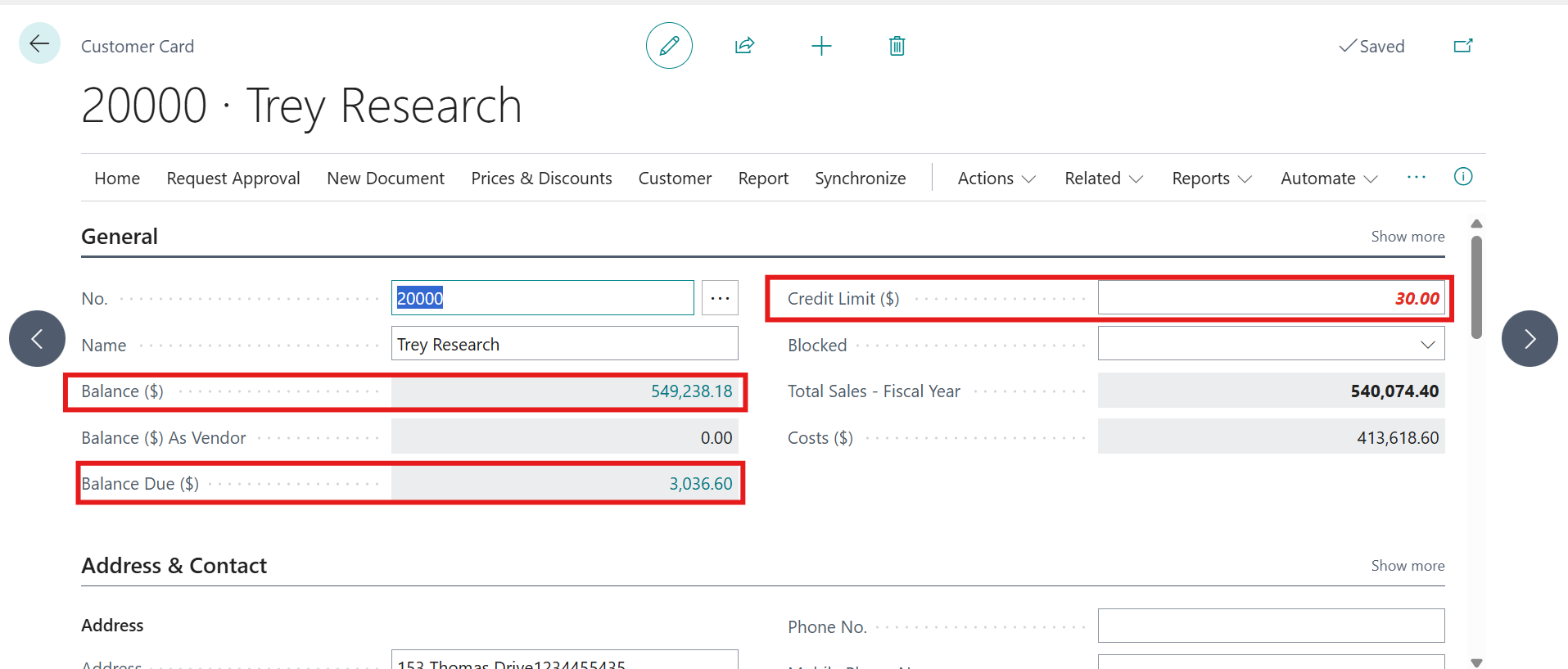This screenshot has width=1568, height=669.
Task: Open Prices & Discounts menu
Action: (541, 179)
